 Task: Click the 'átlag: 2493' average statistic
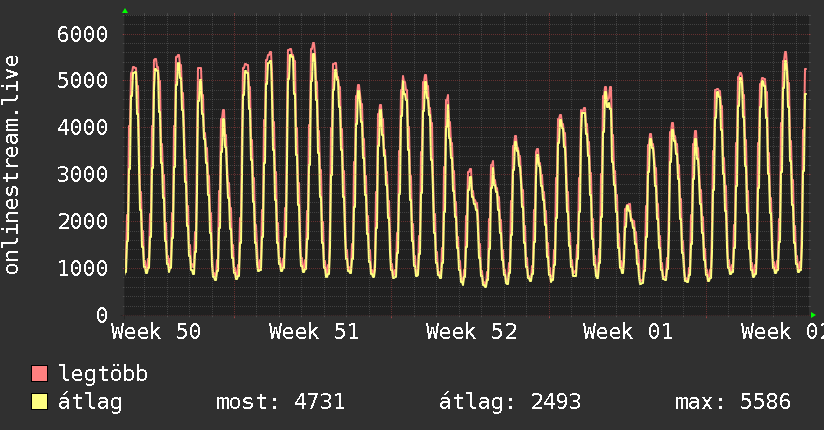tap(510, 403)
